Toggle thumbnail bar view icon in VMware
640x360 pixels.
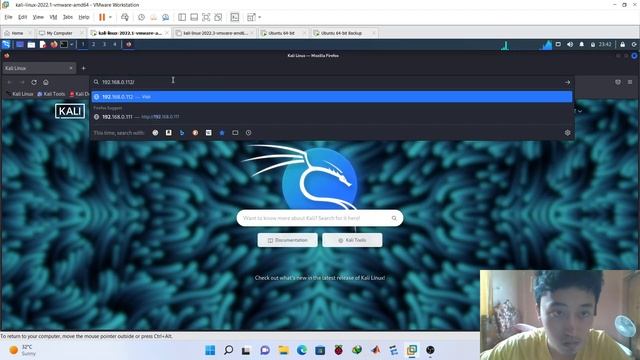194,17
